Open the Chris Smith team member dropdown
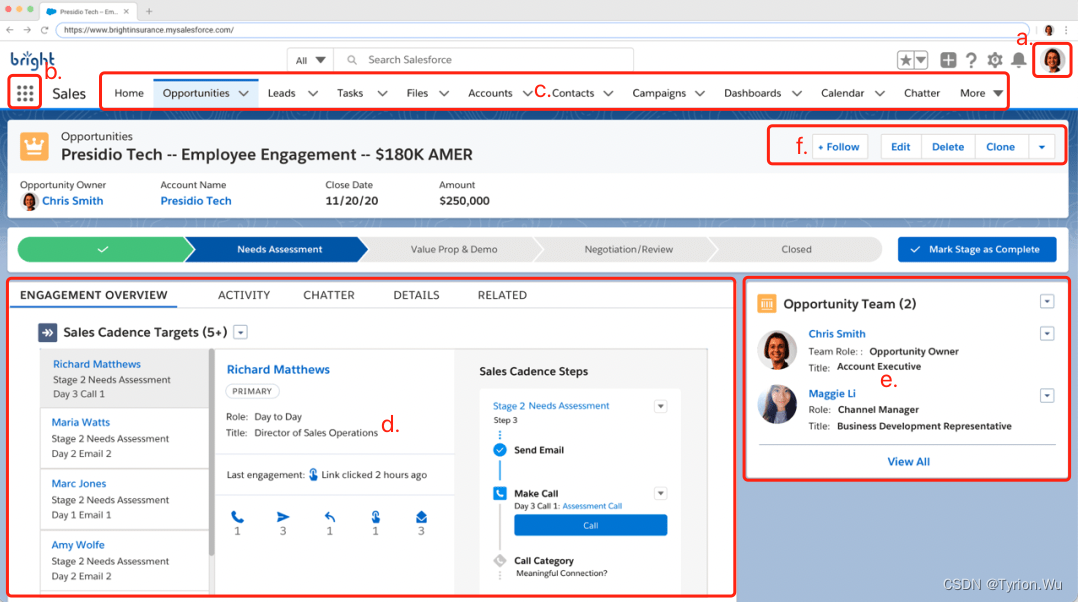This screenshot has height=602, width=1078. point(1047,334)
